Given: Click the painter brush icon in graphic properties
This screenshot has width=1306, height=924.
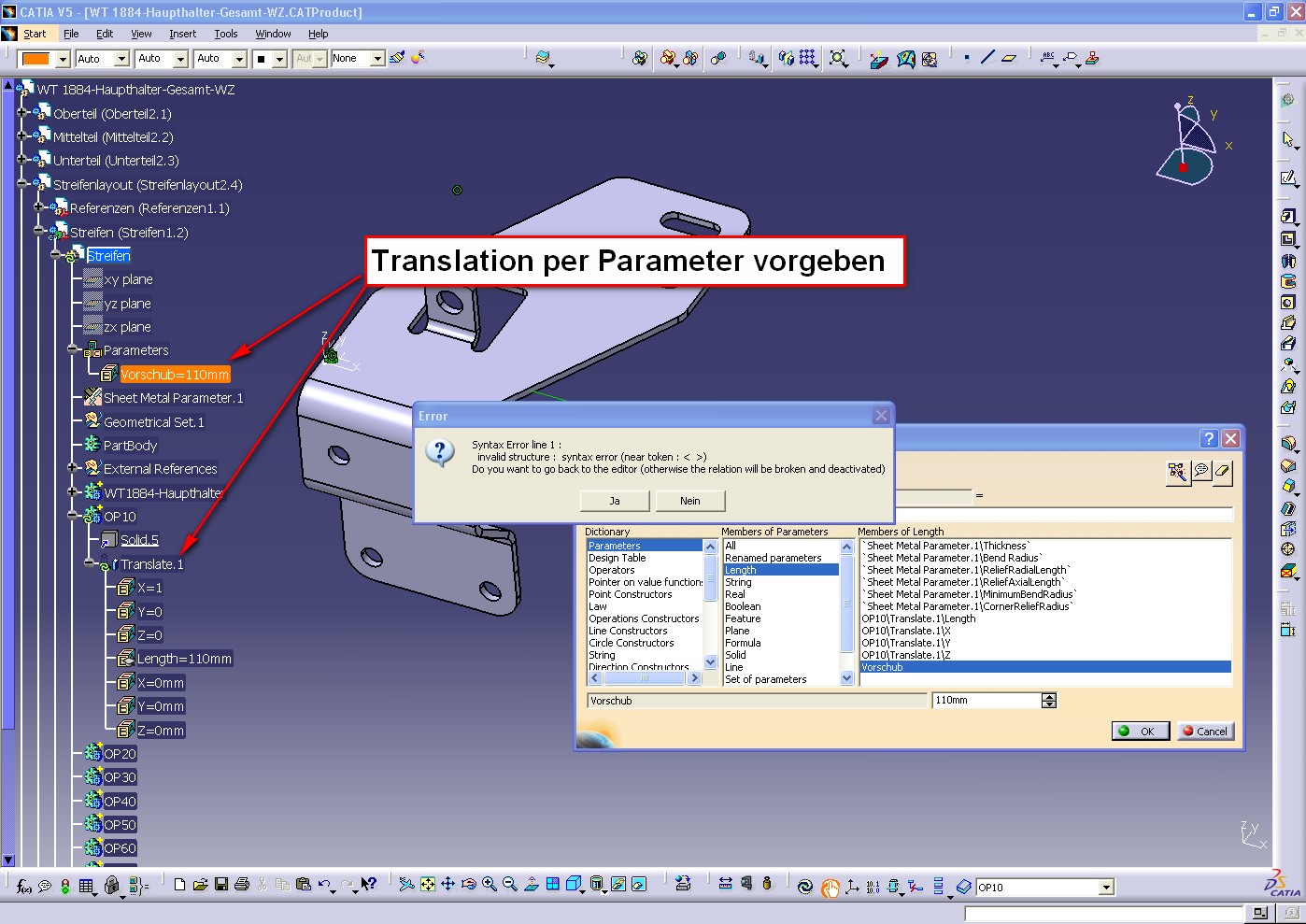Looking at the screenshot, I should coord(397,58).
